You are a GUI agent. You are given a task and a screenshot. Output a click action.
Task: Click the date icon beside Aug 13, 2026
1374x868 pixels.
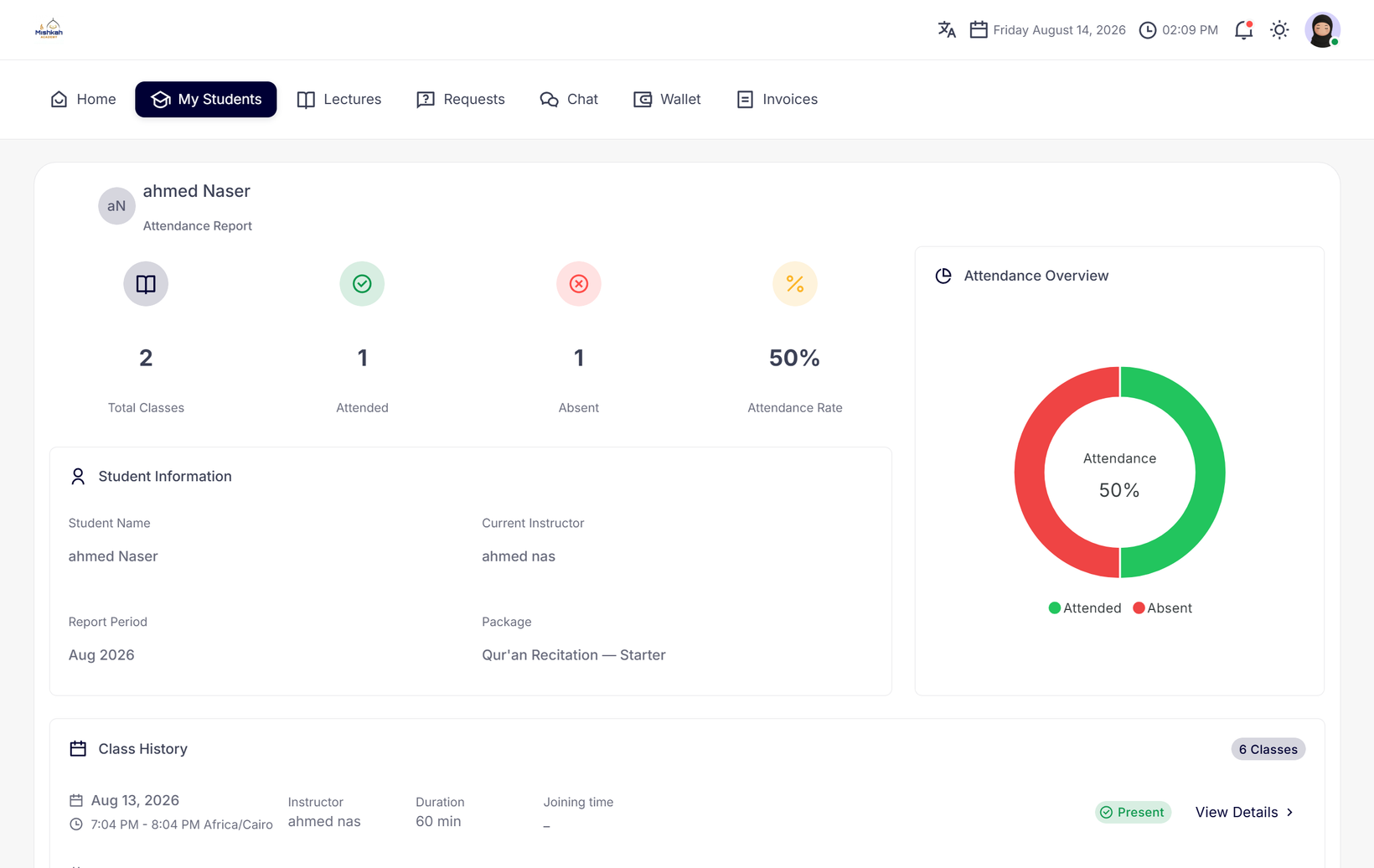point(76,801)
